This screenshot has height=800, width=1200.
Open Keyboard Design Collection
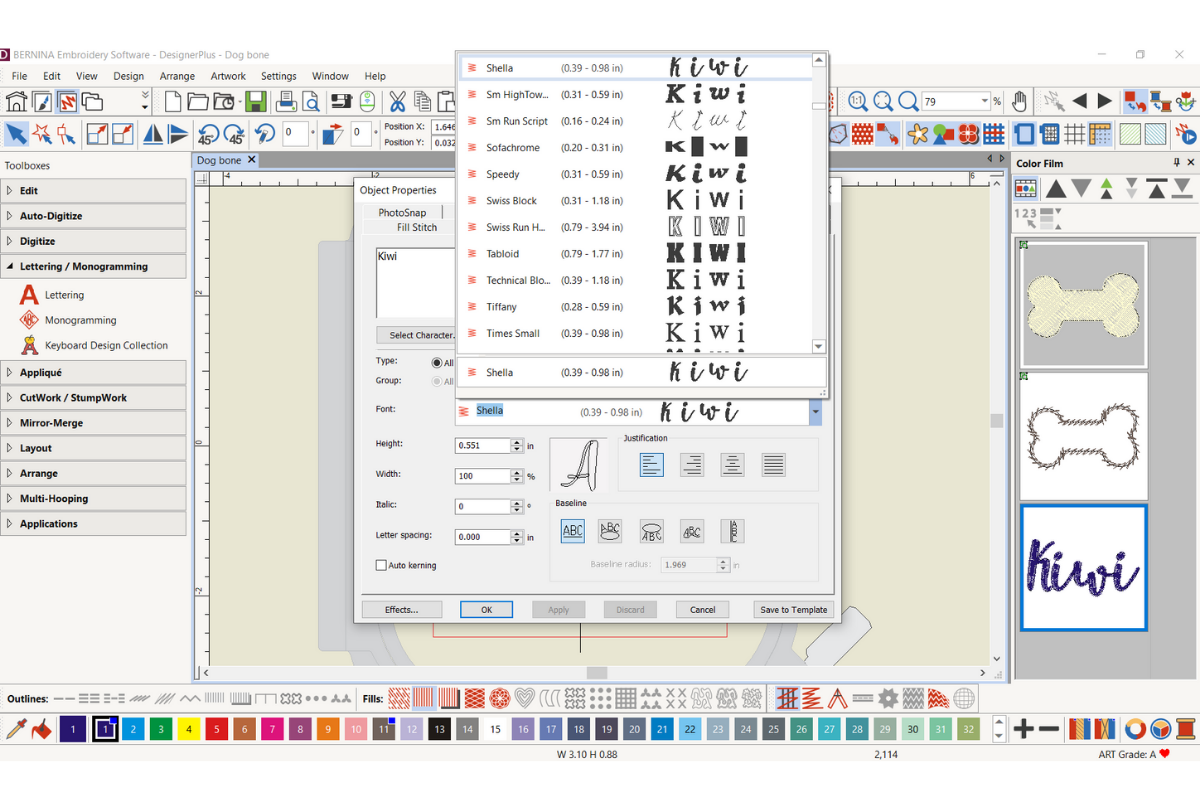coord(106,345)
